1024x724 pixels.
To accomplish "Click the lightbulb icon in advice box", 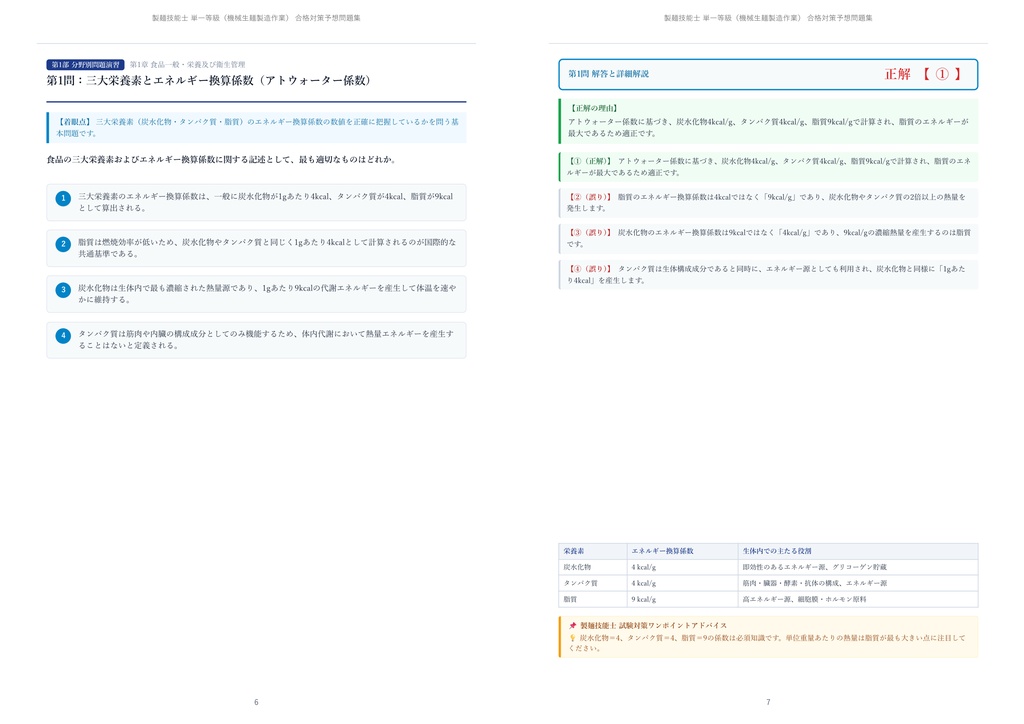I will [x=573, y=638].
